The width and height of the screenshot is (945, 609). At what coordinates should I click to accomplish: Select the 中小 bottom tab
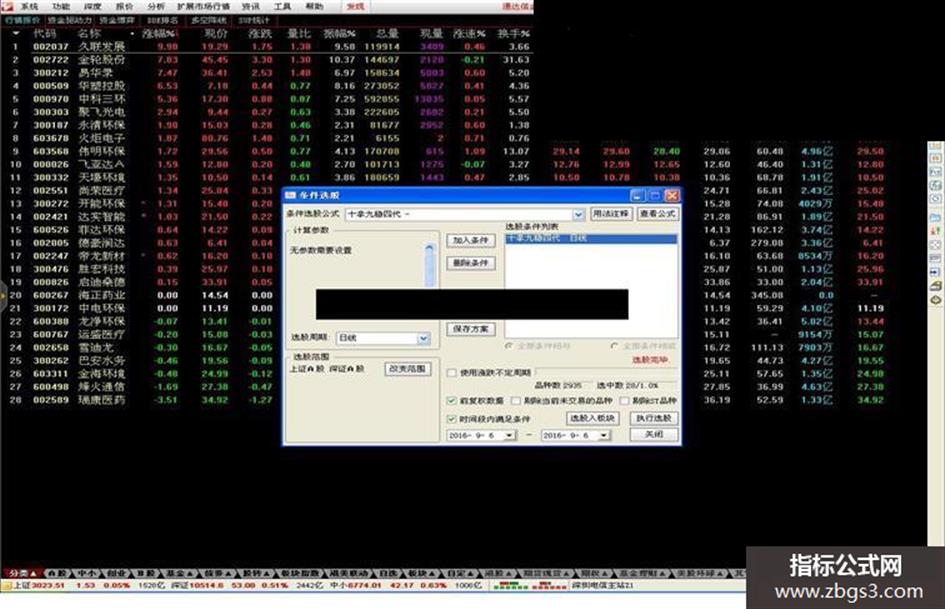pyautogui.click(x=87, y=573)
